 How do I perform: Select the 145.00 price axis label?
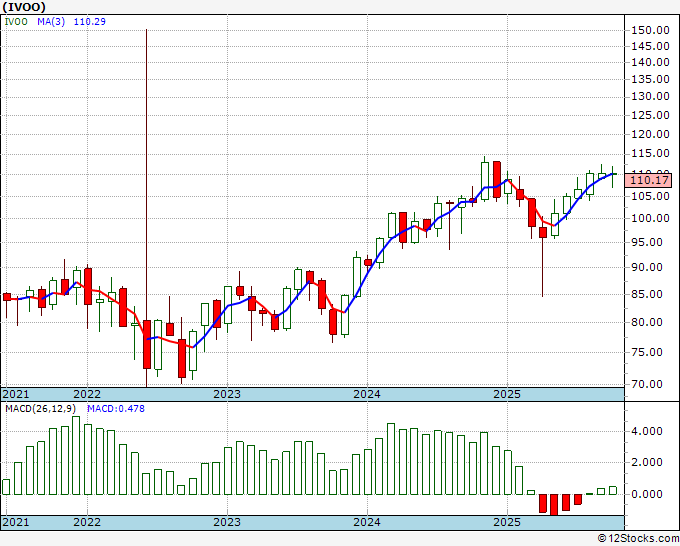click(650, 46)
